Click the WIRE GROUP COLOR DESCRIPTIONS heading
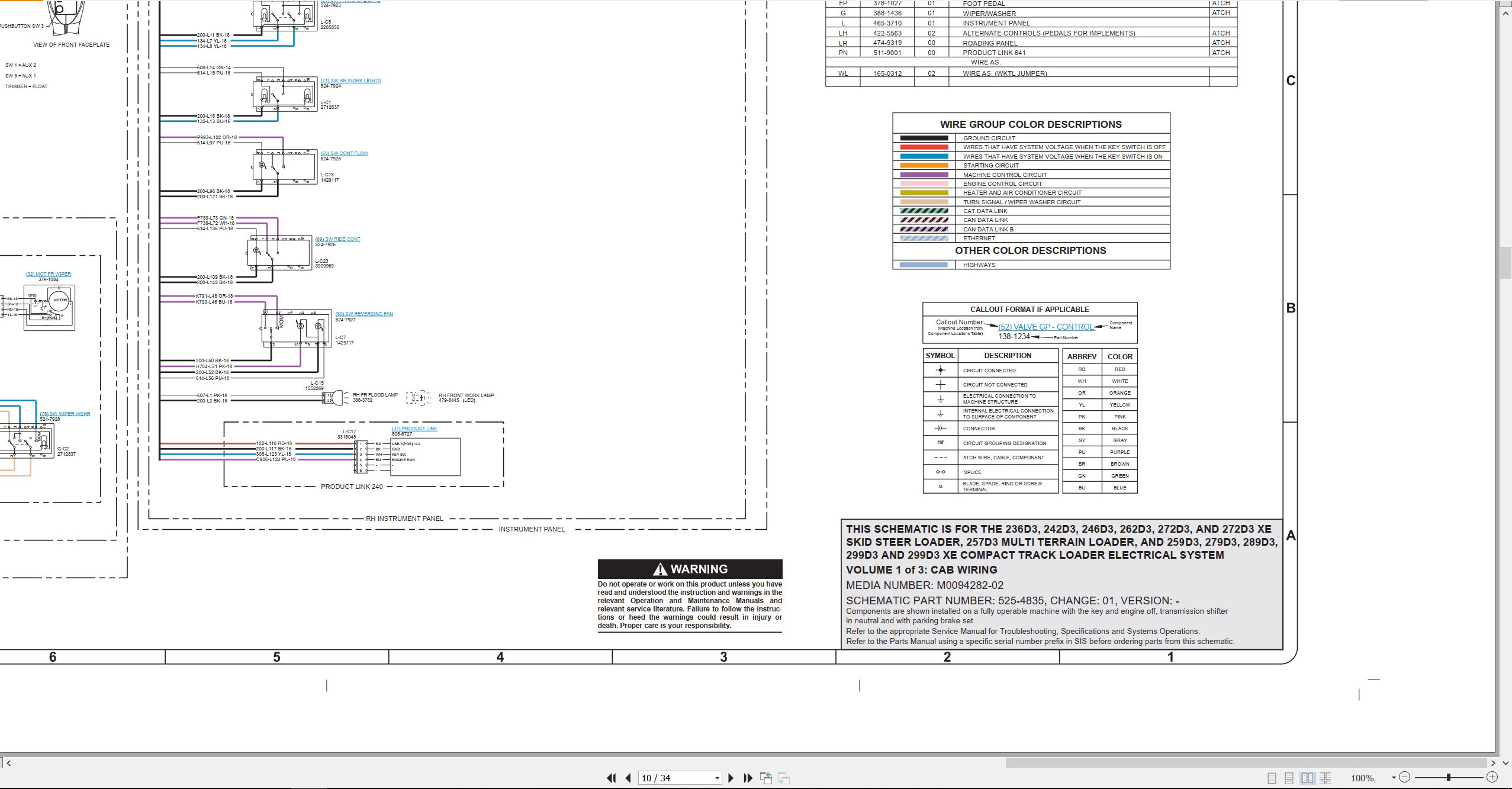1512x789 pixels. pos(1031,124)
